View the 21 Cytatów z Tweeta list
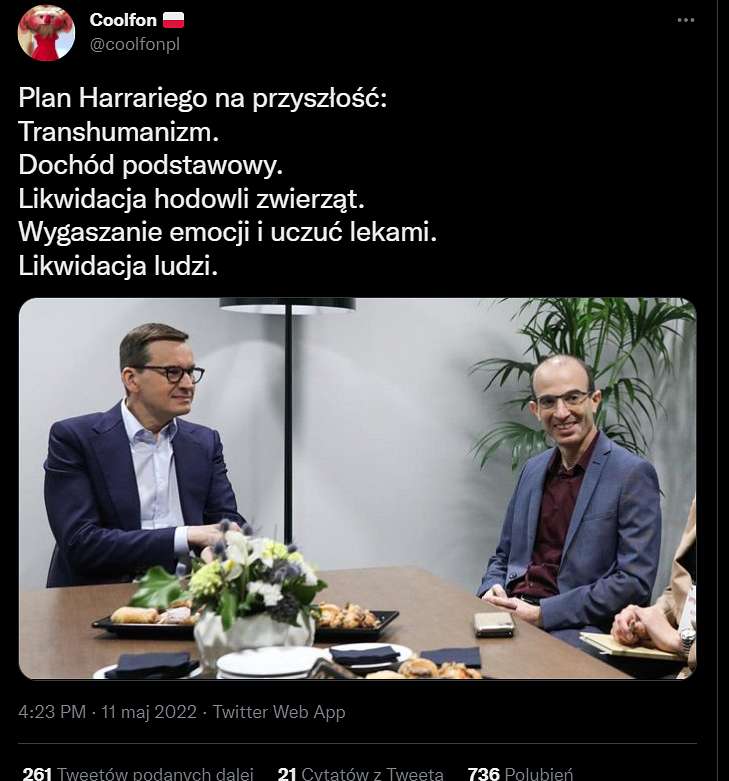 361,774
